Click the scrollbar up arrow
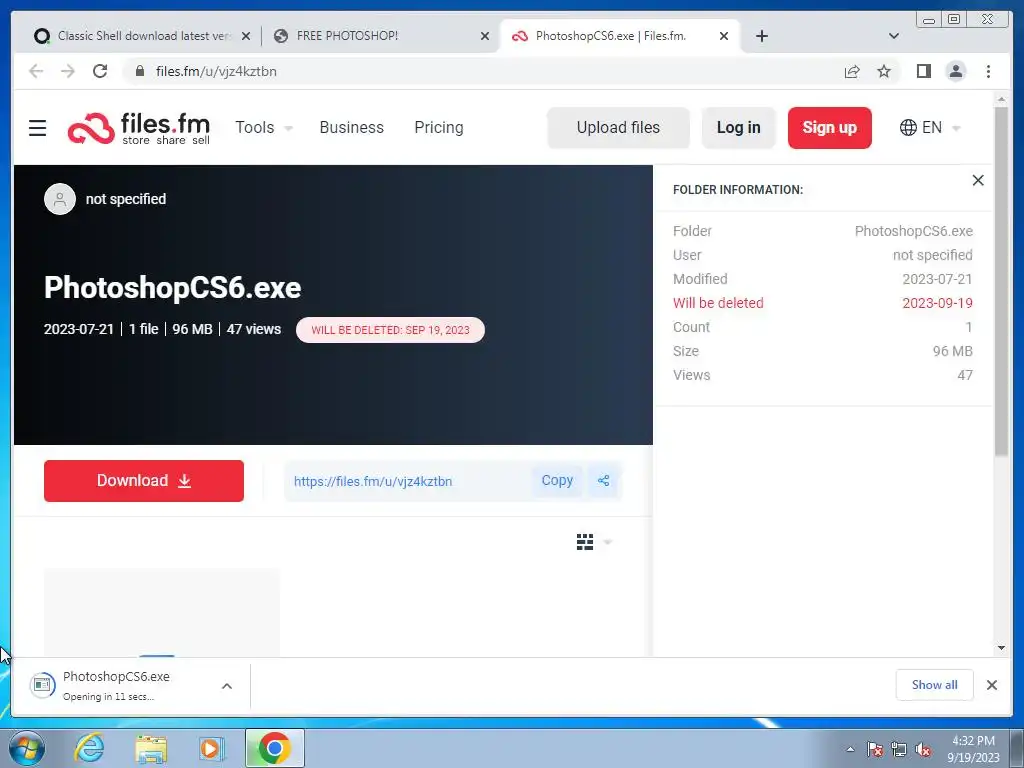1024x768 pixels. coord(1001,100)
